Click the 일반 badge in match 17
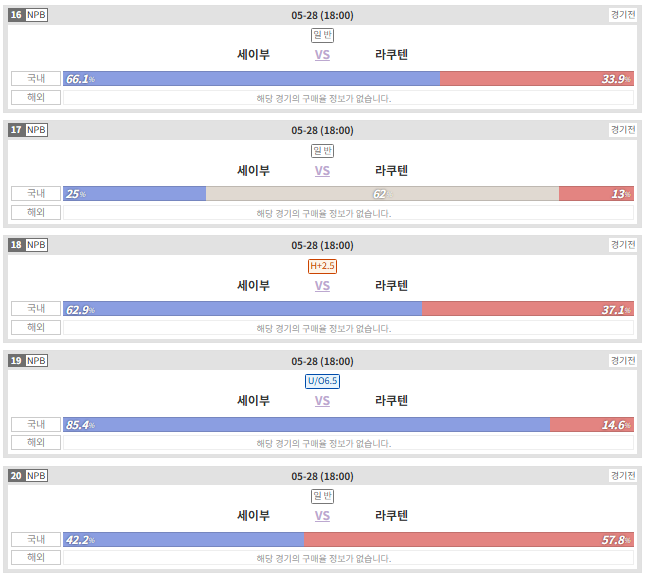 (x=322, y=151)
